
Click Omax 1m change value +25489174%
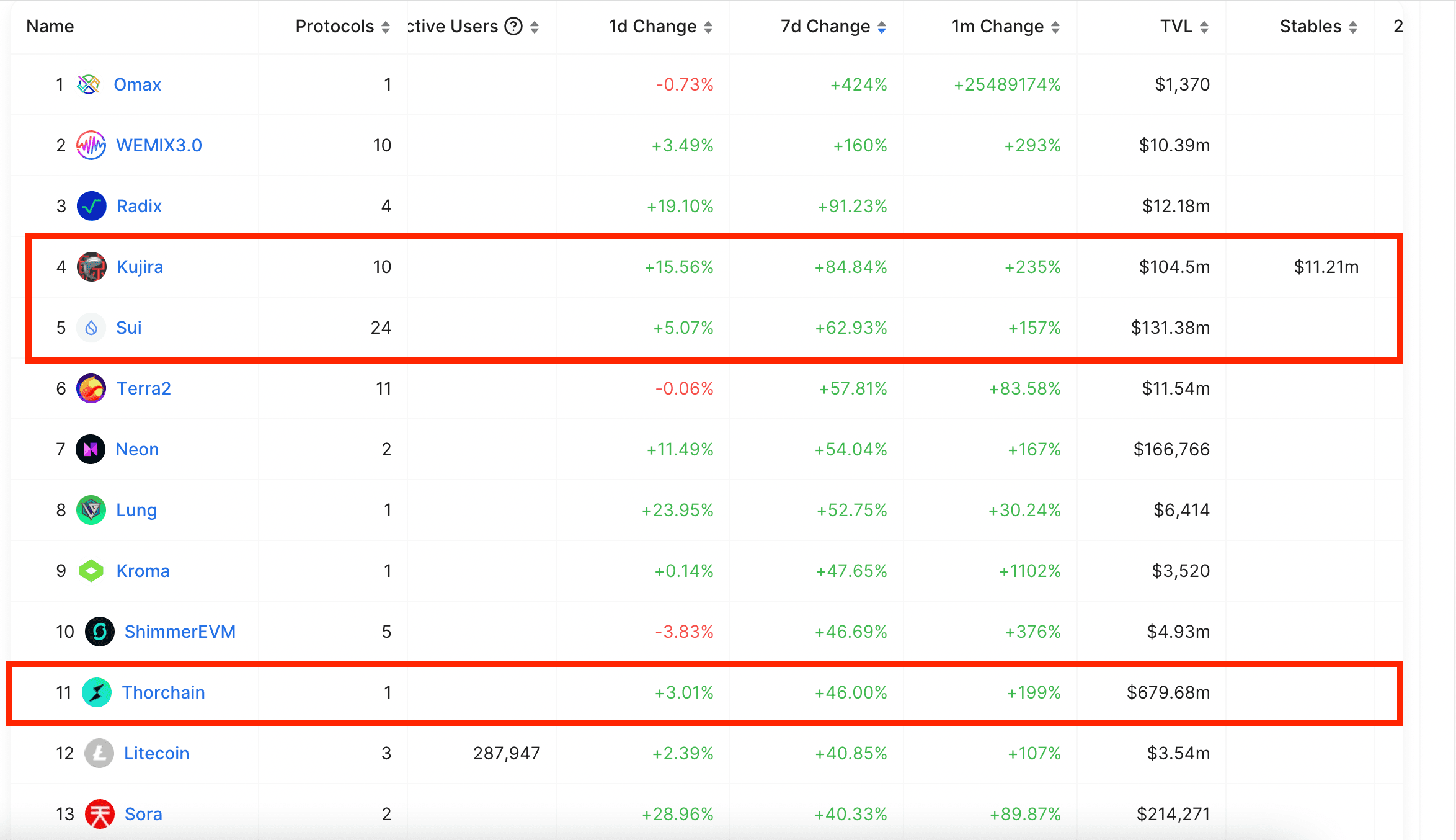[1007, 84]
